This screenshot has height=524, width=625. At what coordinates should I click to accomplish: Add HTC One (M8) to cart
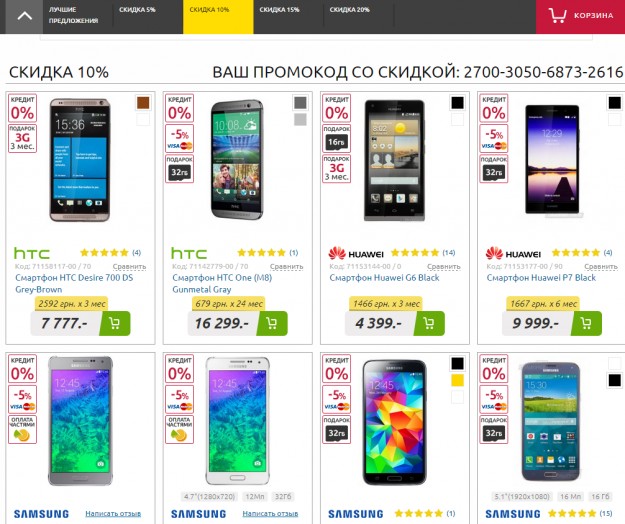click(272, 323)
